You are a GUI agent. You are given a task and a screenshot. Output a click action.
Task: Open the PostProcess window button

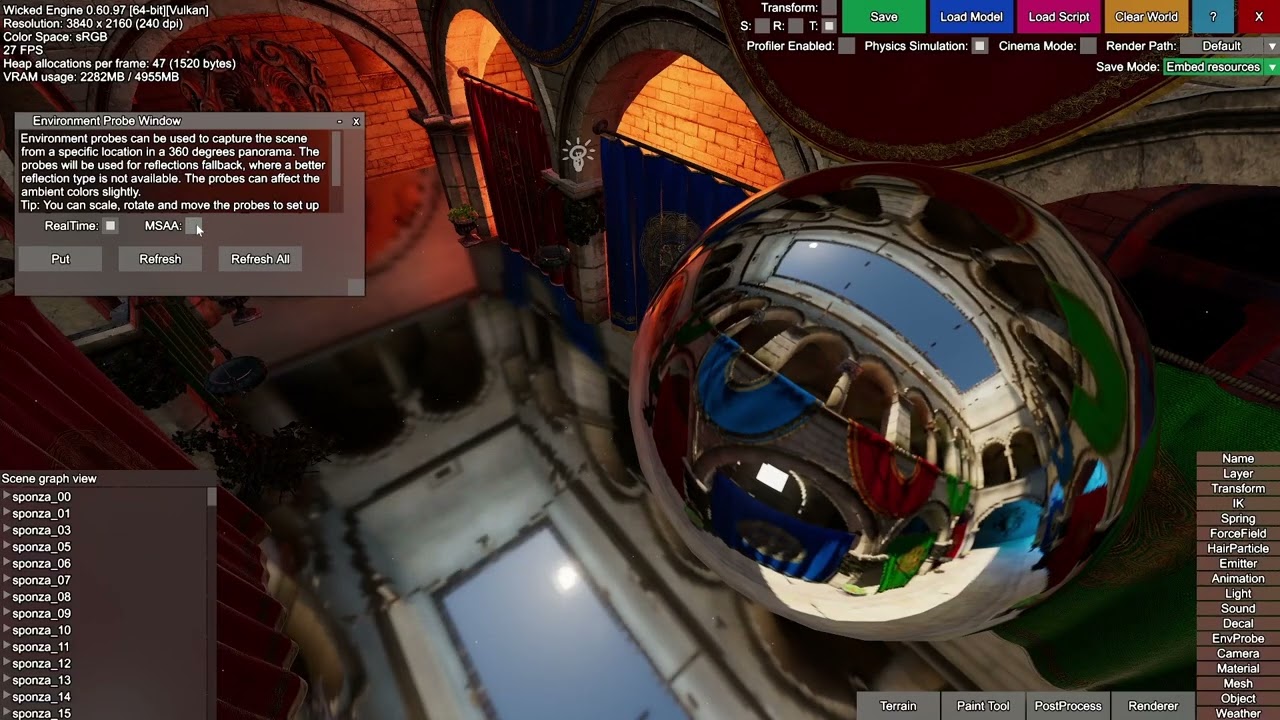pyautogui.click(x=1068, y=706)
